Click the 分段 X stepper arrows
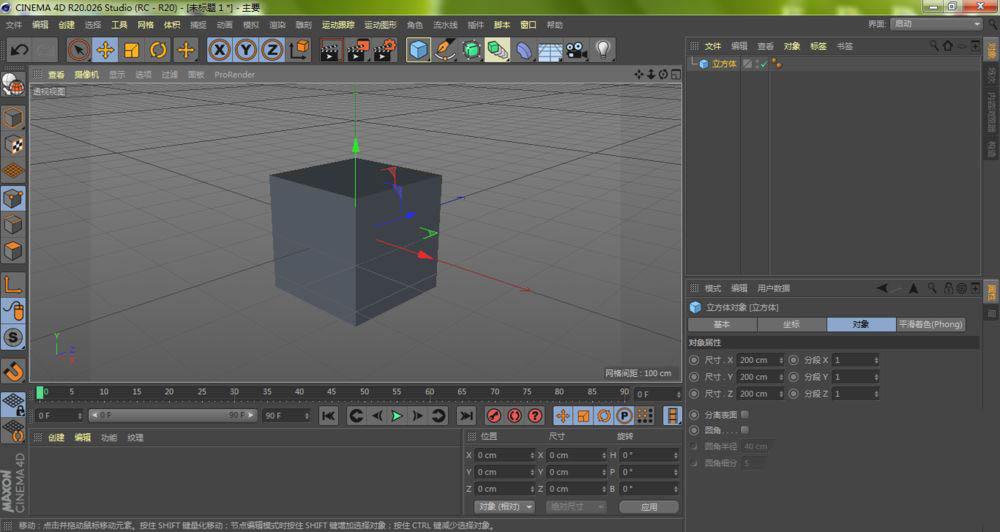 point(876,360)
